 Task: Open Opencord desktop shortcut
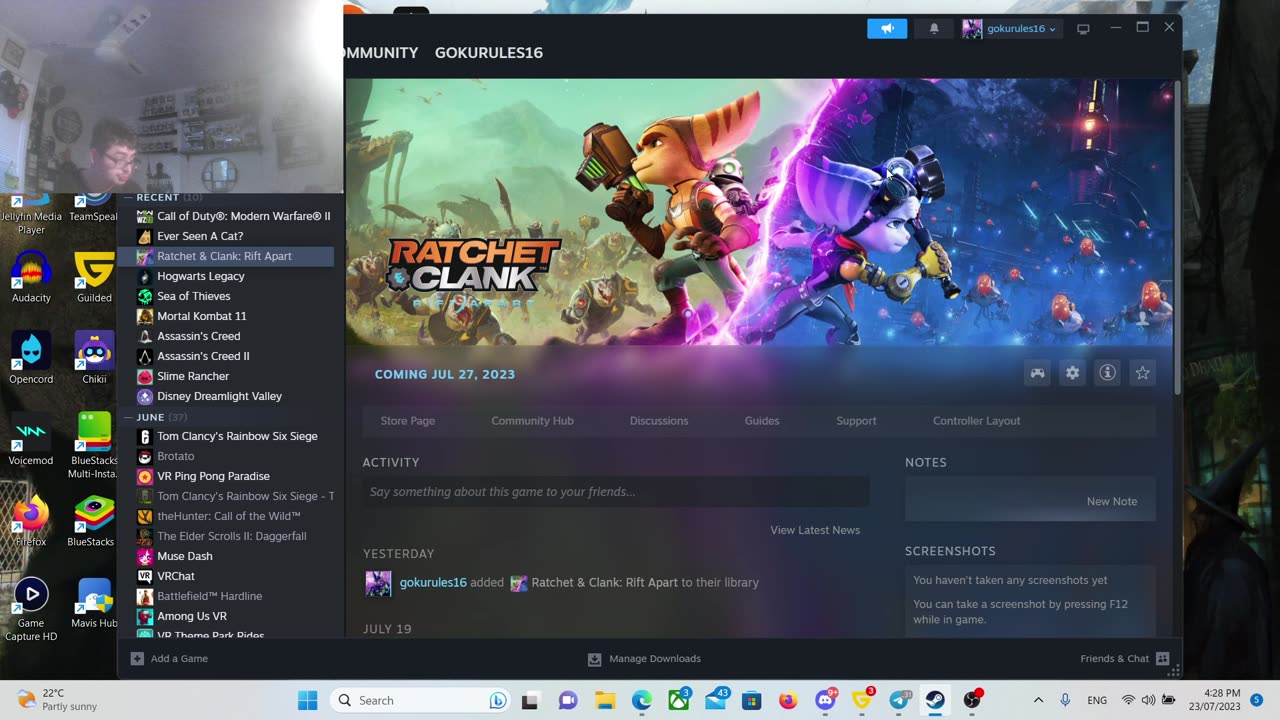pyautogui.click(x=31, y=358)
